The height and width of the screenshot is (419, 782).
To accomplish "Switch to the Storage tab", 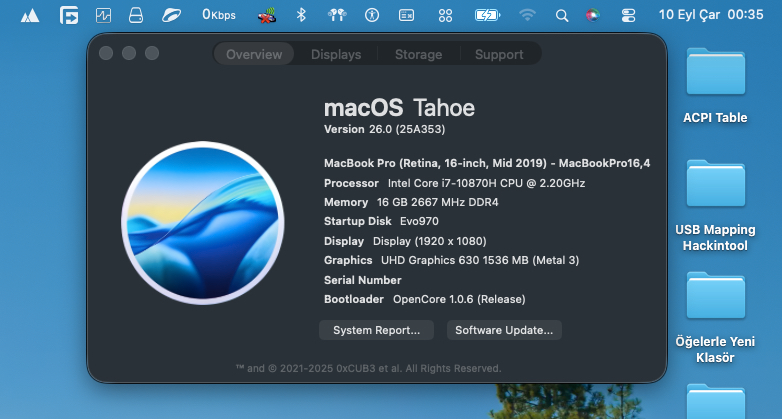I will pos(418,54).
